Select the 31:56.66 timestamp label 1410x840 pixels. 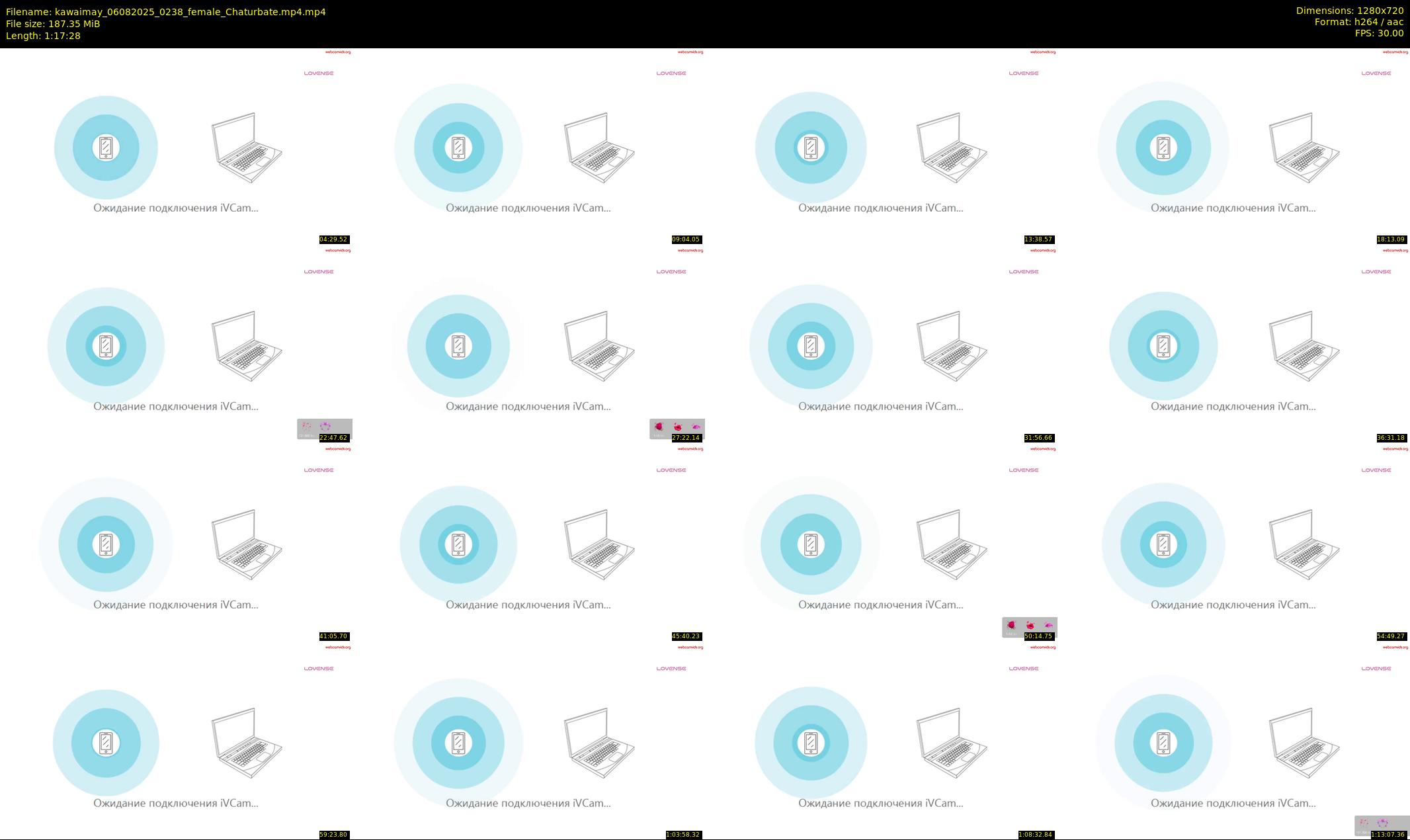(1038, 438)
